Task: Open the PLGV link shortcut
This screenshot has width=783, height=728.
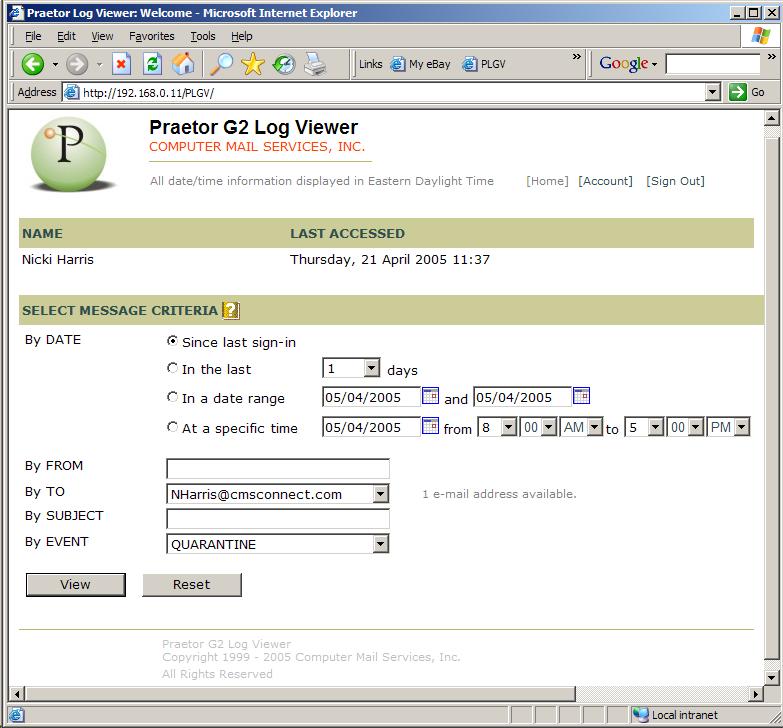Action: coord(484,64)
